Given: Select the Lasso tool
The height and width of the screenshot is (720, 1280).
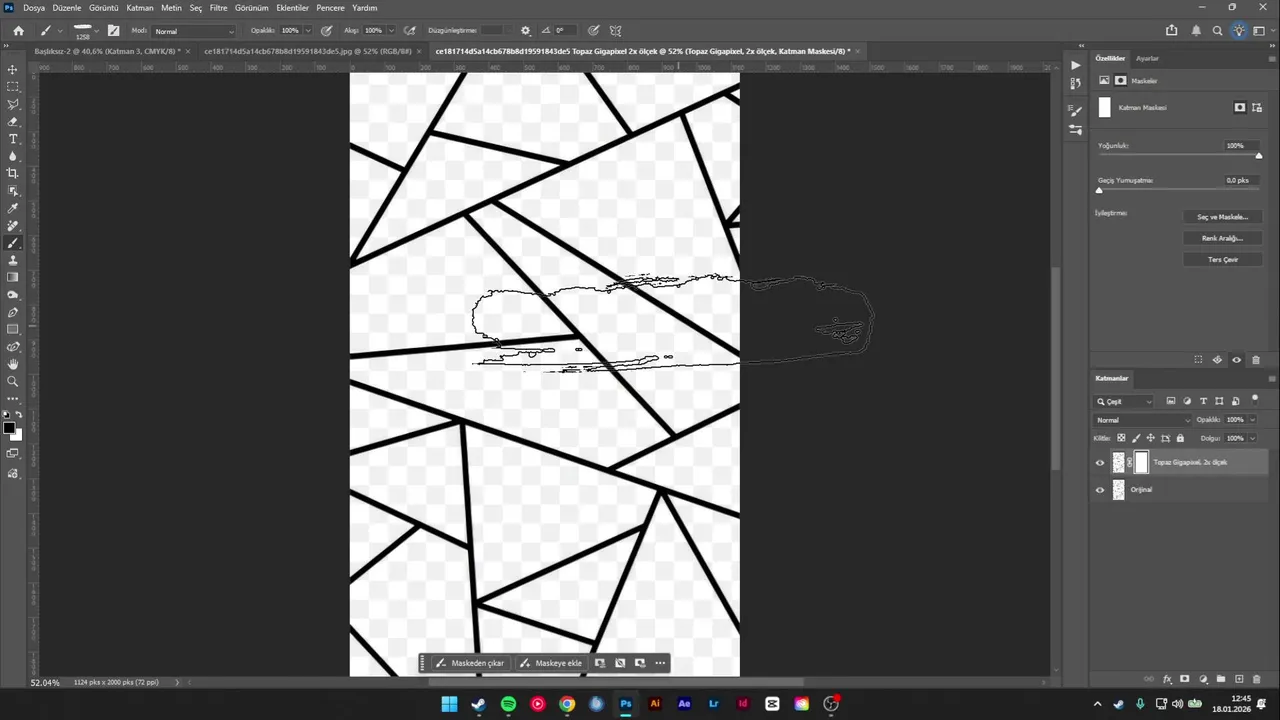Looking at the screenshot, I should click(x=13, y=104).
